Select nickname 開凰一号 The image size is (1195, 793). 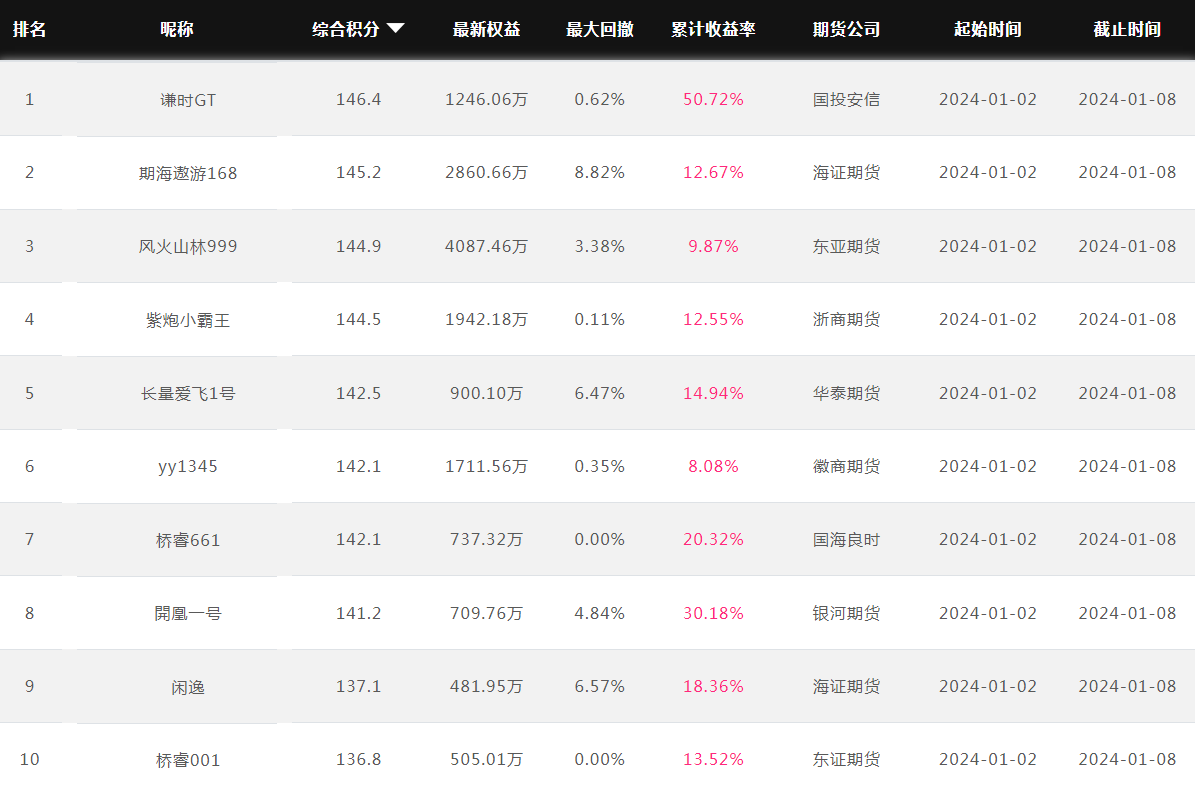click(188, 613)
